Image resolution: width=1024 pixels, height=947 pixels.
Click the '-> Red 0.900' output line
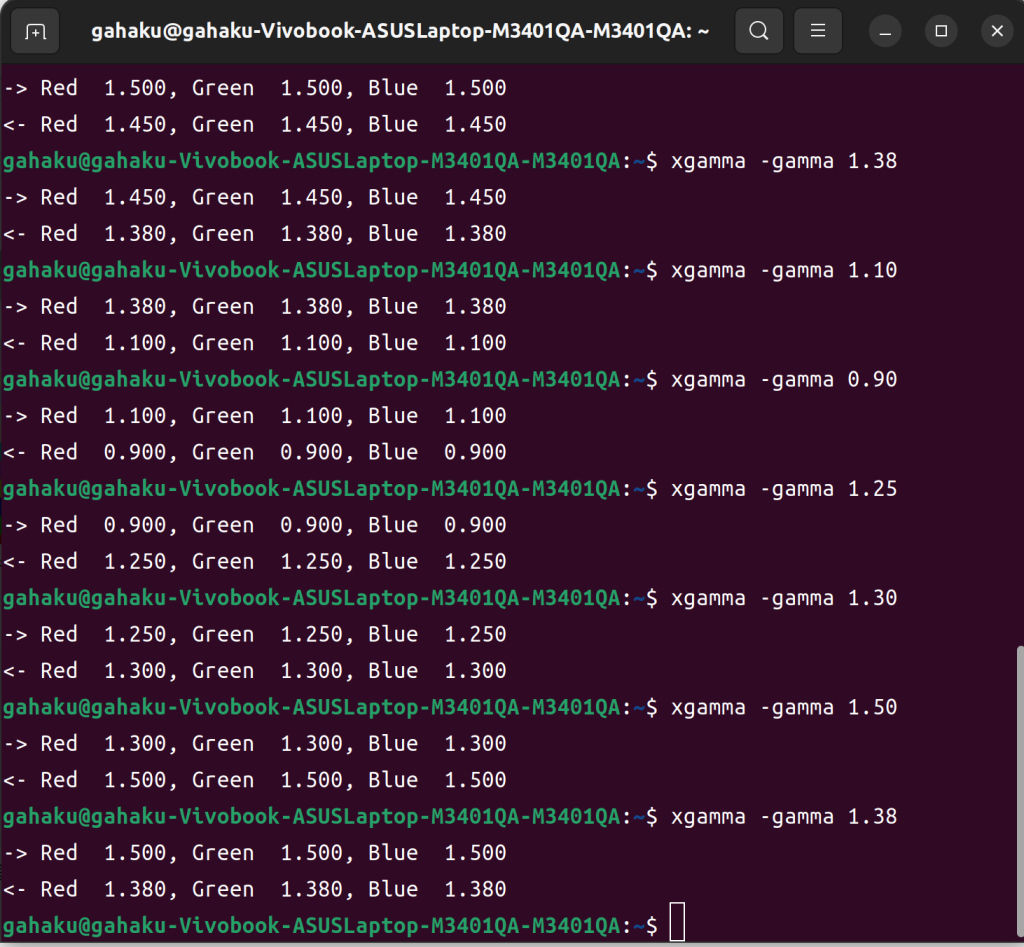tap(255, 525)
